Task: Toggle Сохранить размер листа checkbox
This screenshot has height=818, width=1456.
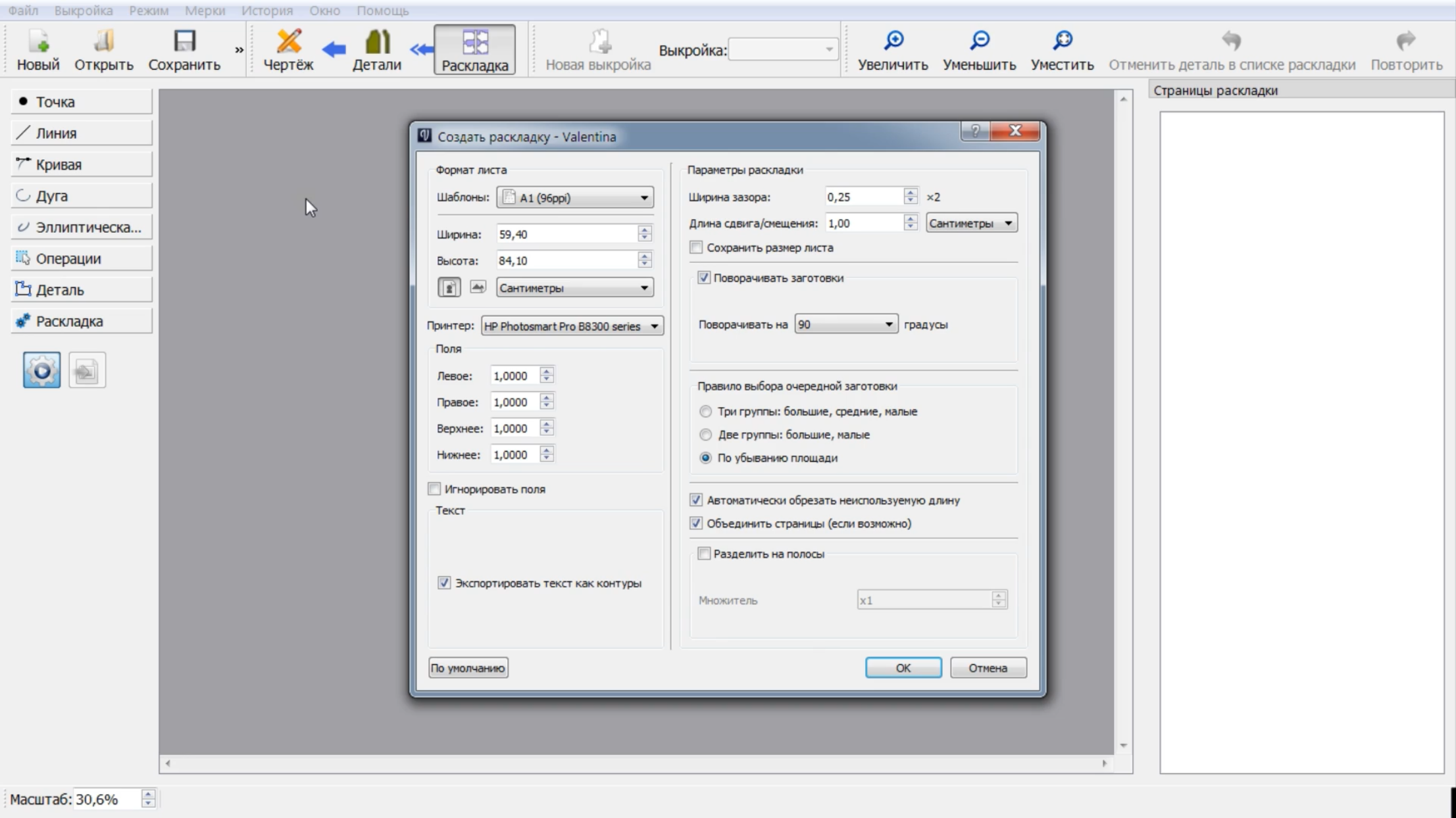Action: click(696, 248)
